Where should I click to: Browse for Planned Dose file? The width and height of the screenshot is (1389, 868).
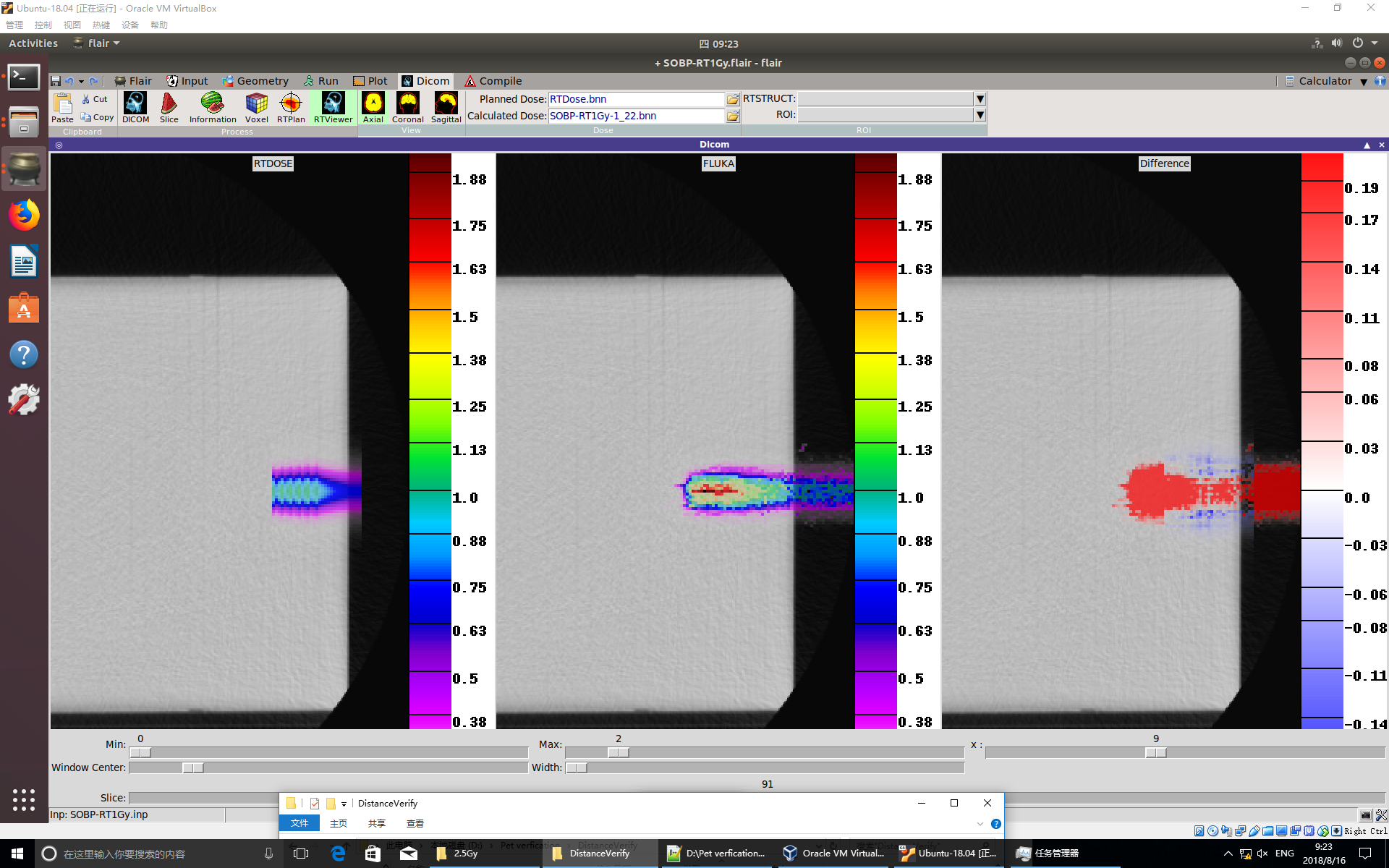(733, 99)
